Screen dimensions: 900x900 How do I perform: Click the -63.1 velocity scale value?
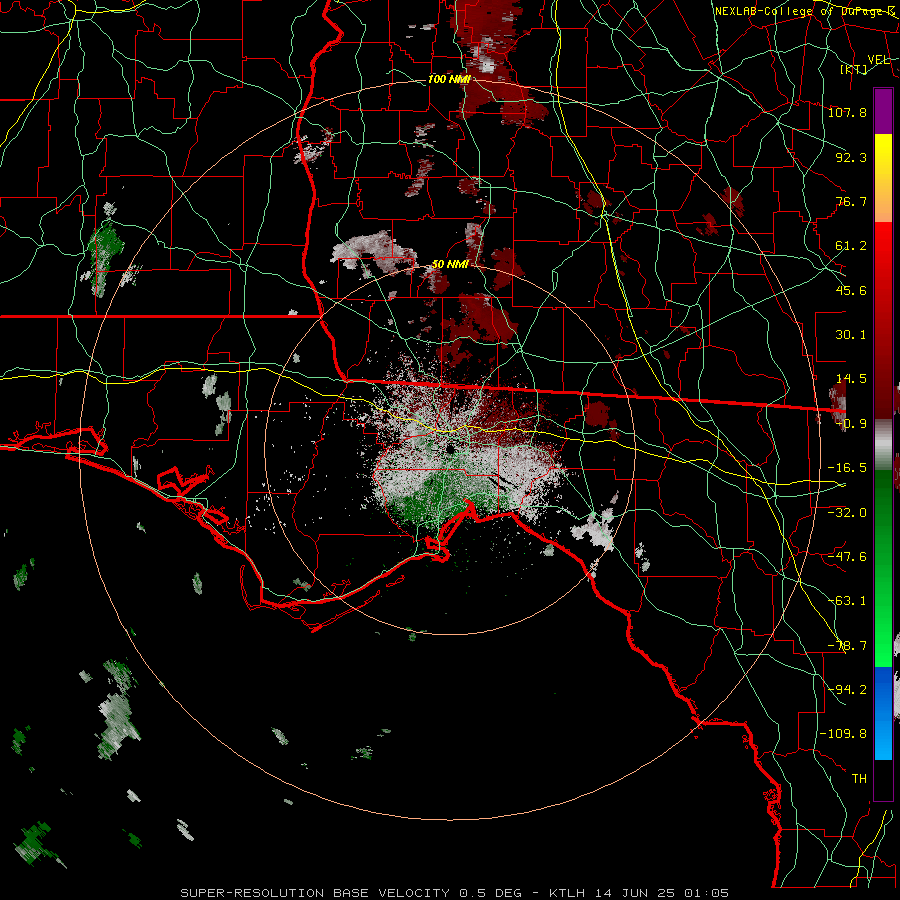pyautogui.click(x=847, y=601)
